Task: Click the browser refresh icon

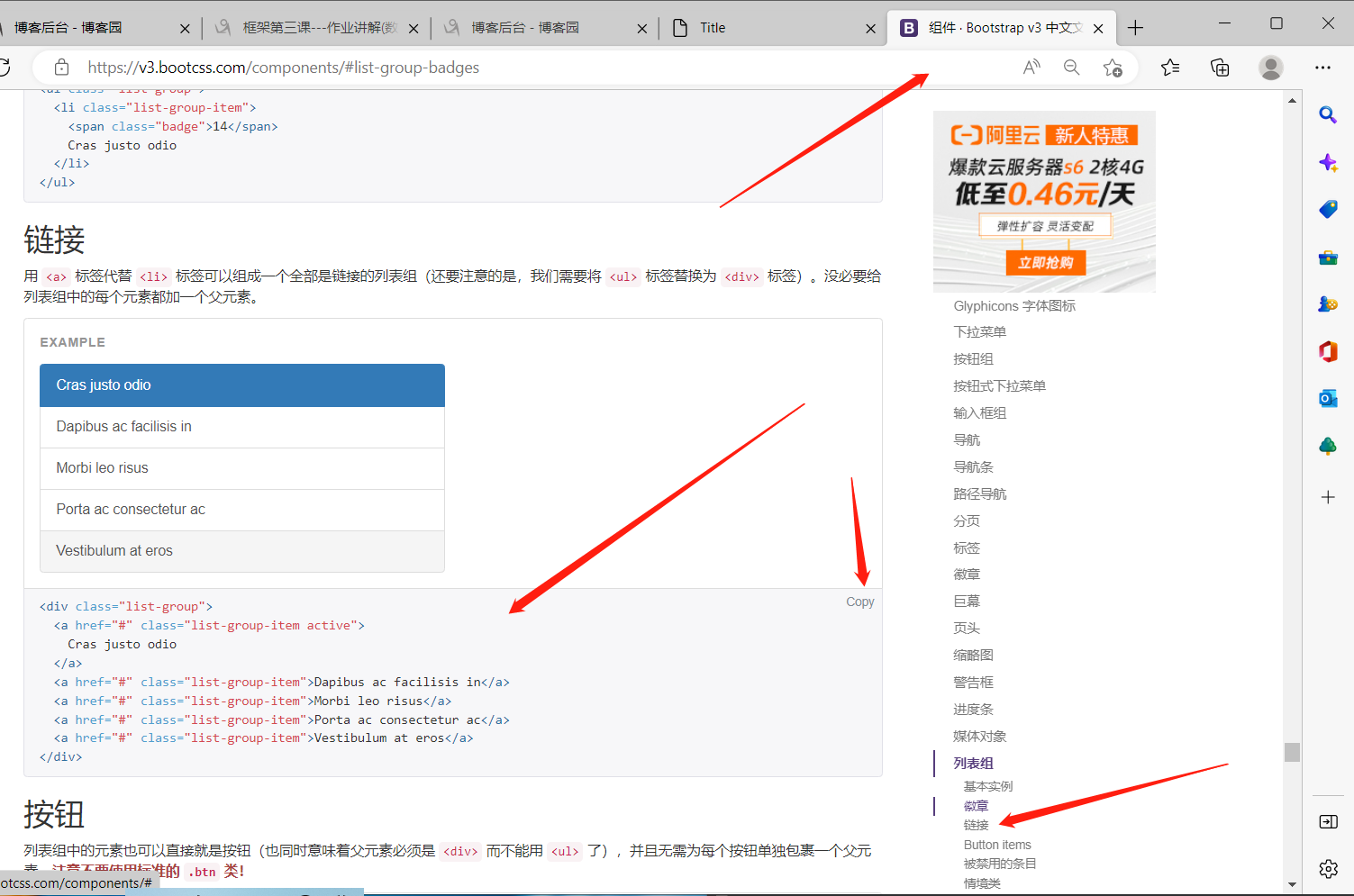Action: coord(5,68)
